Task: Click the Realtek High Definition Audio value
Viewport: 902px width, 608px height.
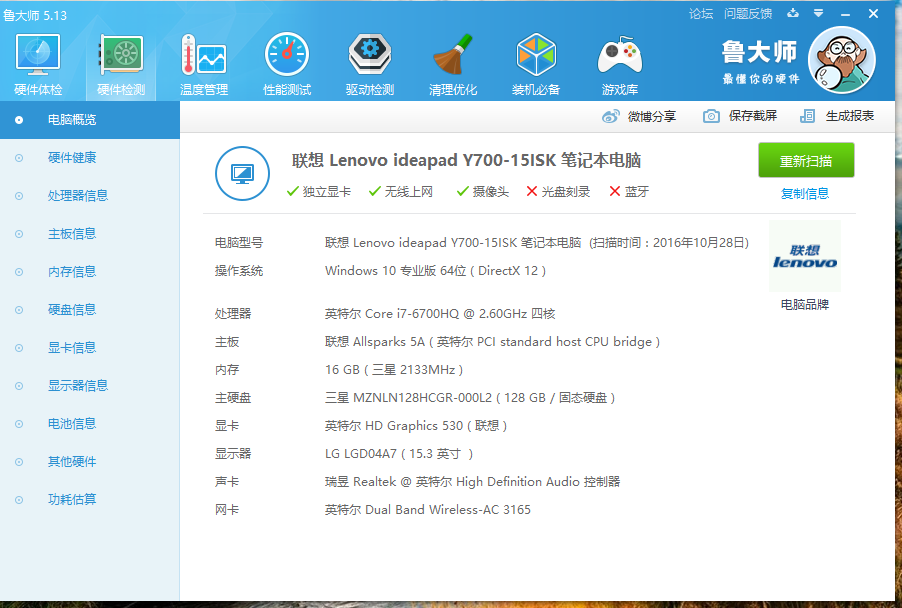Action: (x=472, y=482)
